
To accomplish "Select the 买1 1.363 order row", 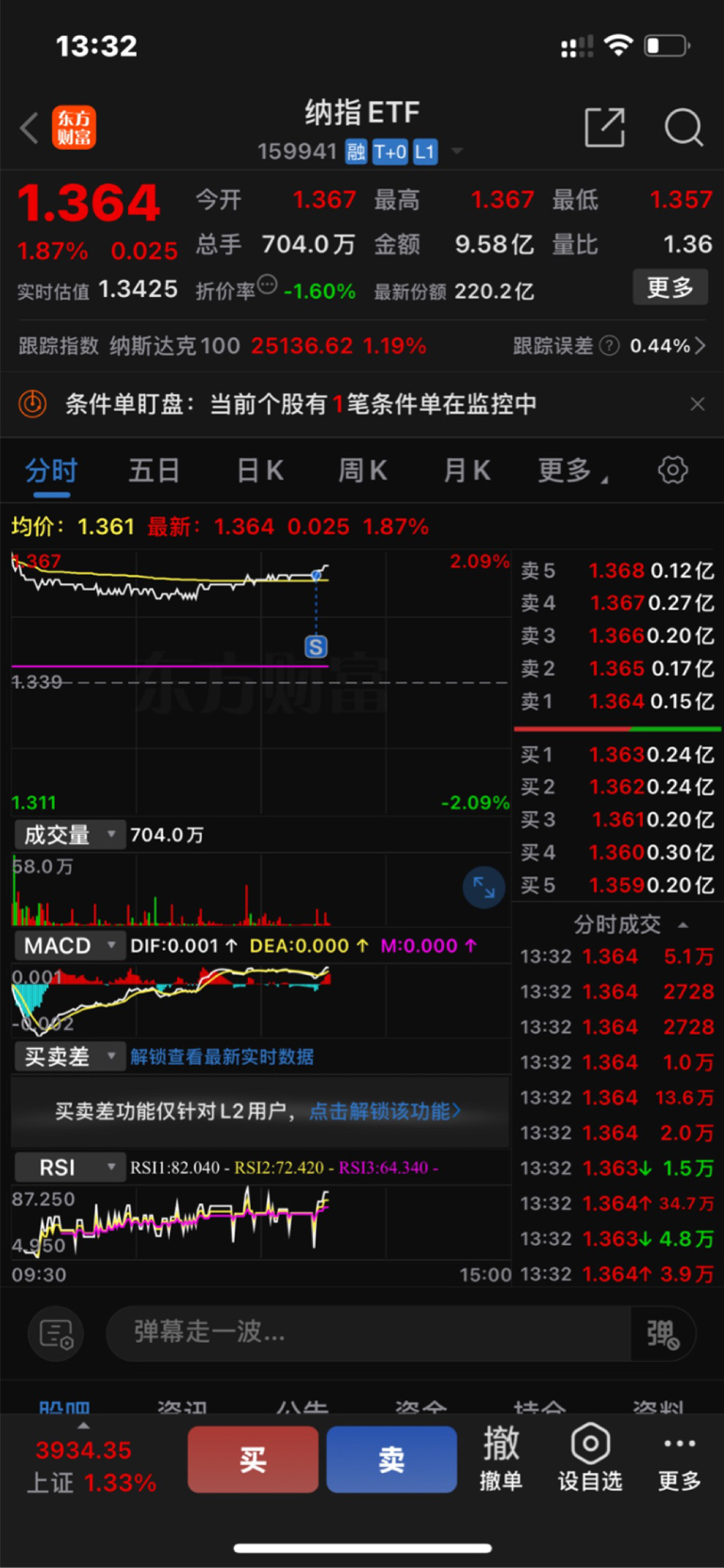I will pos(617,755).
